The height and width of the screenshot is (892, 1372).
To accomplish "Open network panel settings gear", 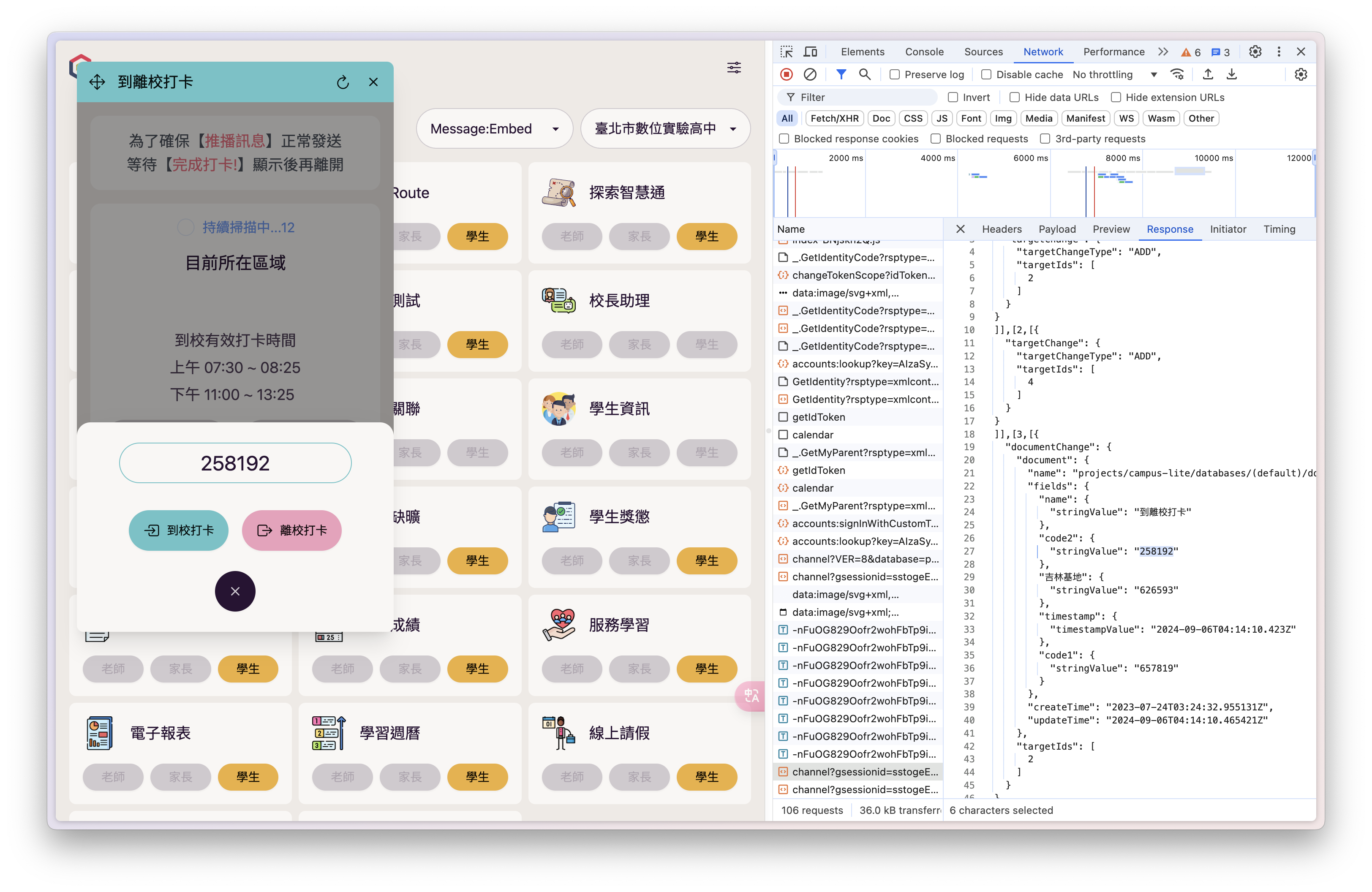I will tap(1301, 74).
